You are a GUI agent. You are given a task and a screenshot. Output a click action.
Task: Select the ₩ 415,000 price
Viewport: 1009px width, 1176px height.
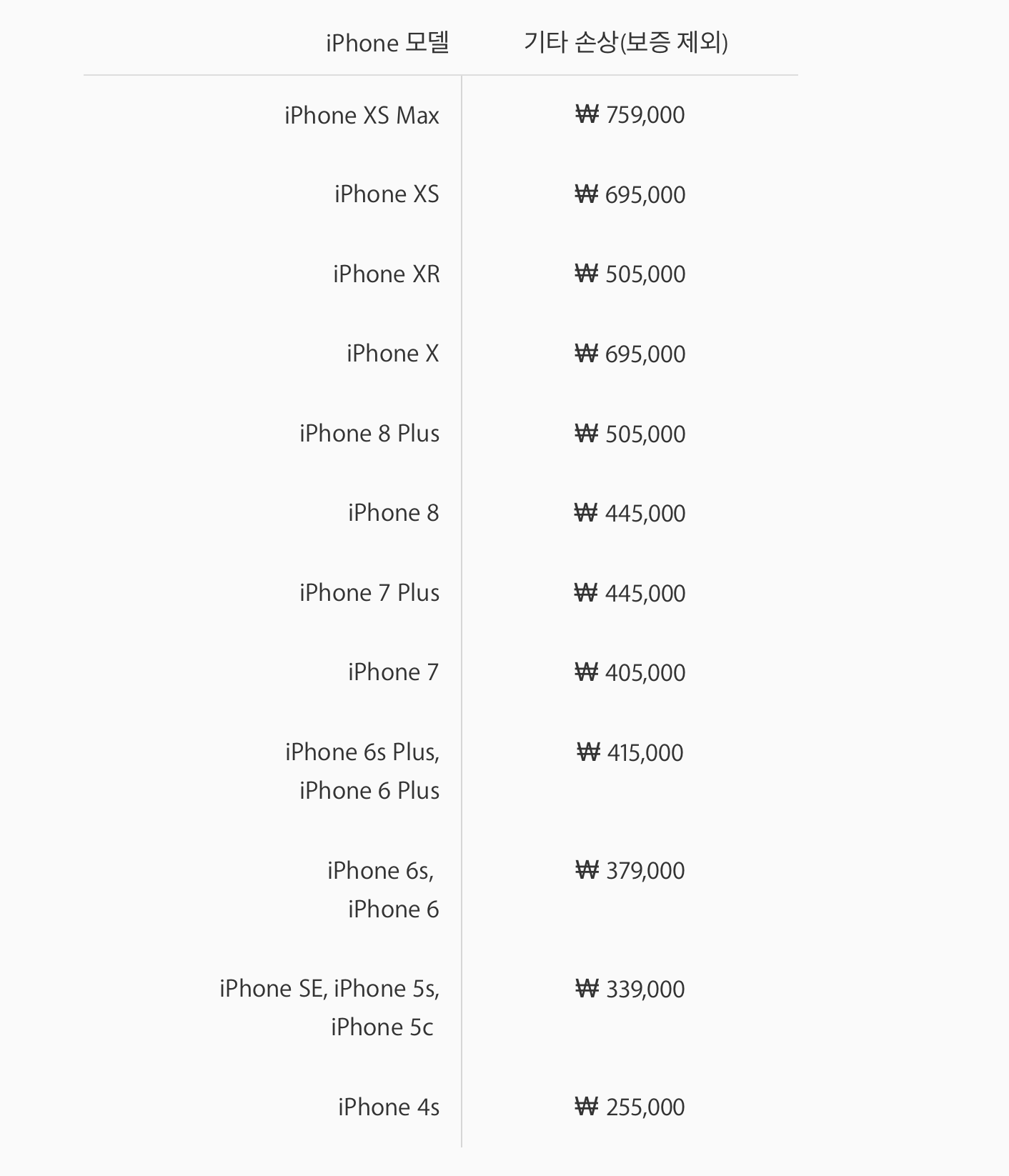coord(630,753)
